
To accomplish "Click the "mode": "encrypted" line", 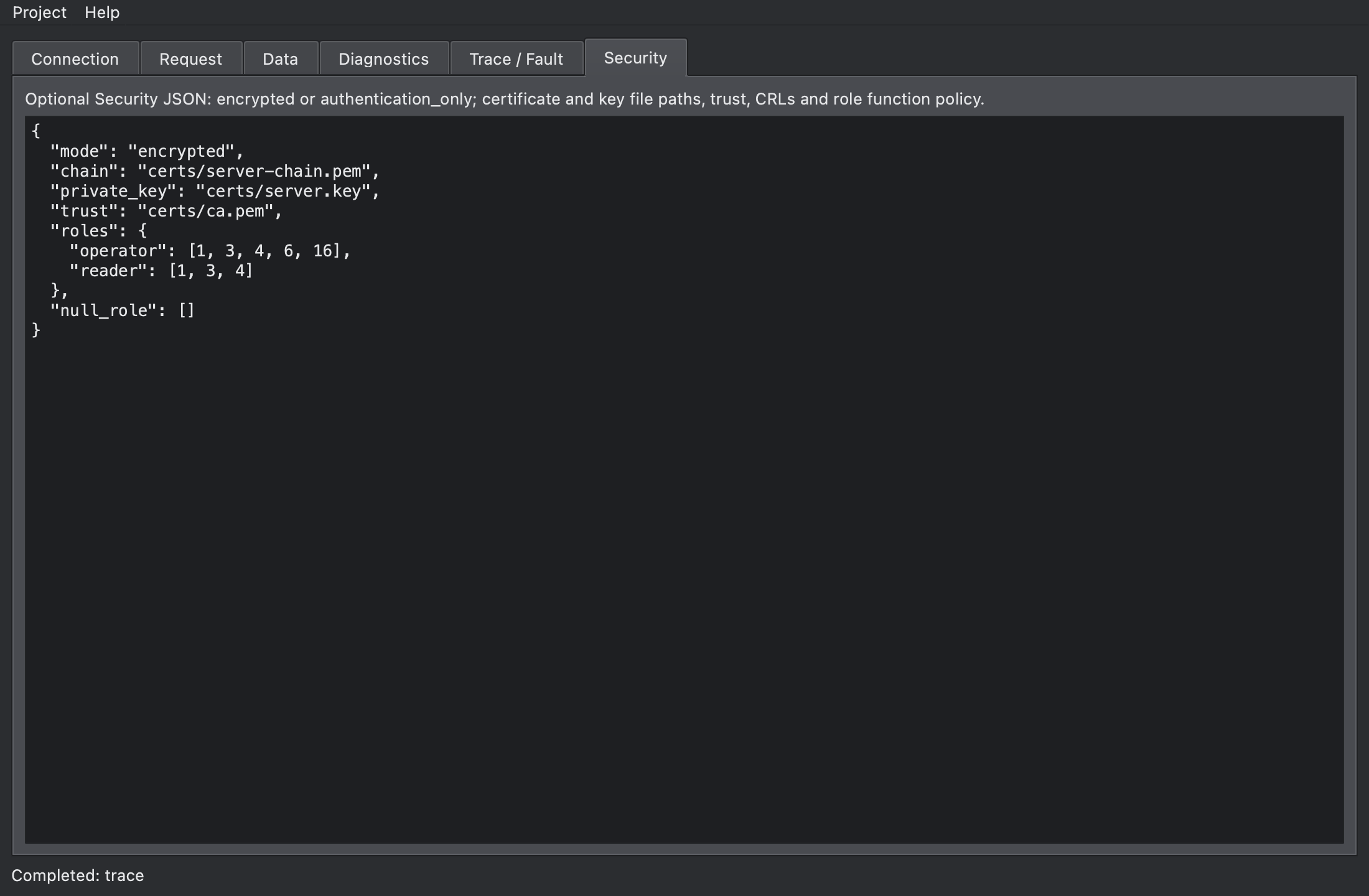I will (x=147, y=151).
